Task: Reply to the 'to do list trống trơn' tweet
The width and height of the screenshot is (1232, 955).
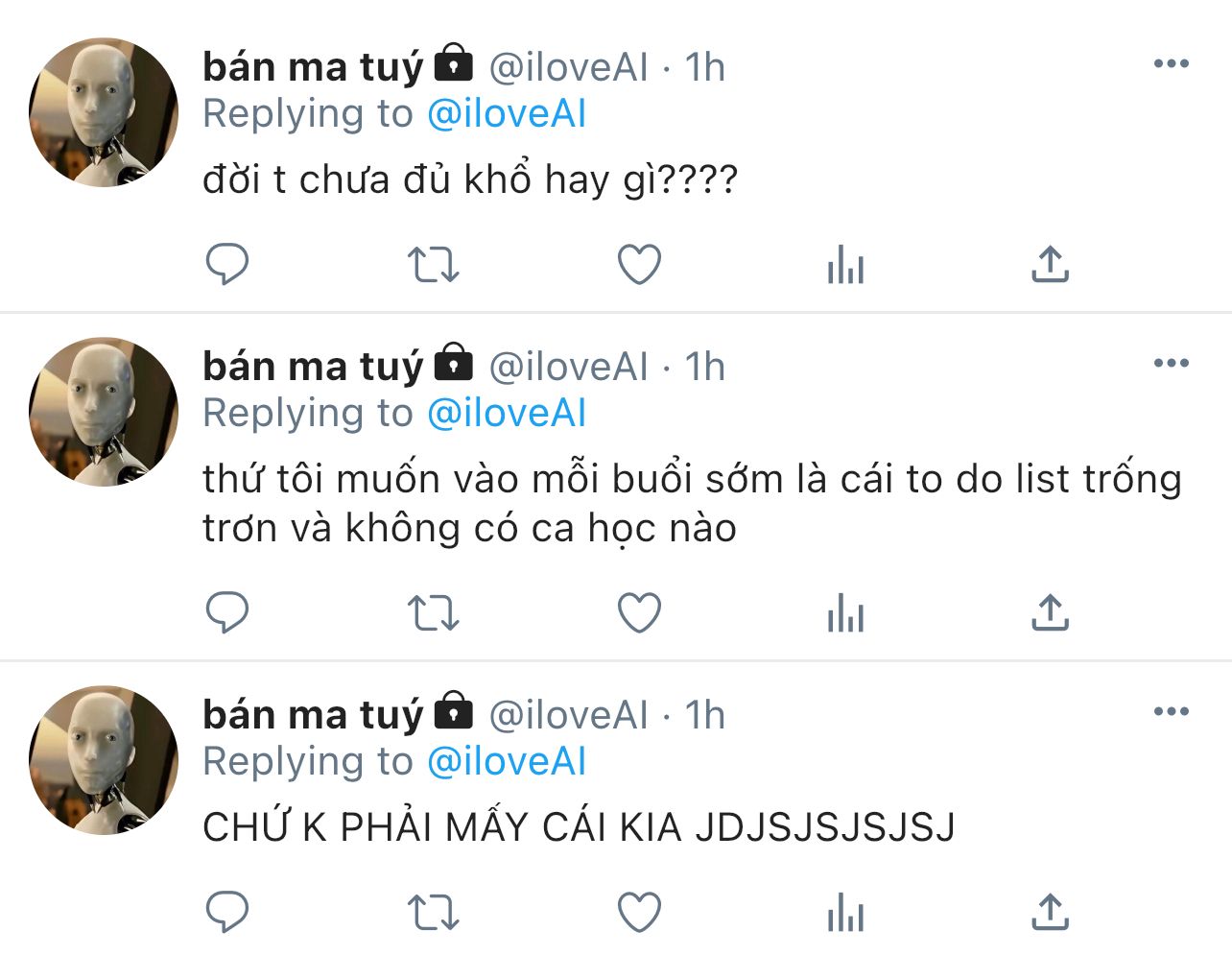Action: pyautogui.click(x=227, y=612)
